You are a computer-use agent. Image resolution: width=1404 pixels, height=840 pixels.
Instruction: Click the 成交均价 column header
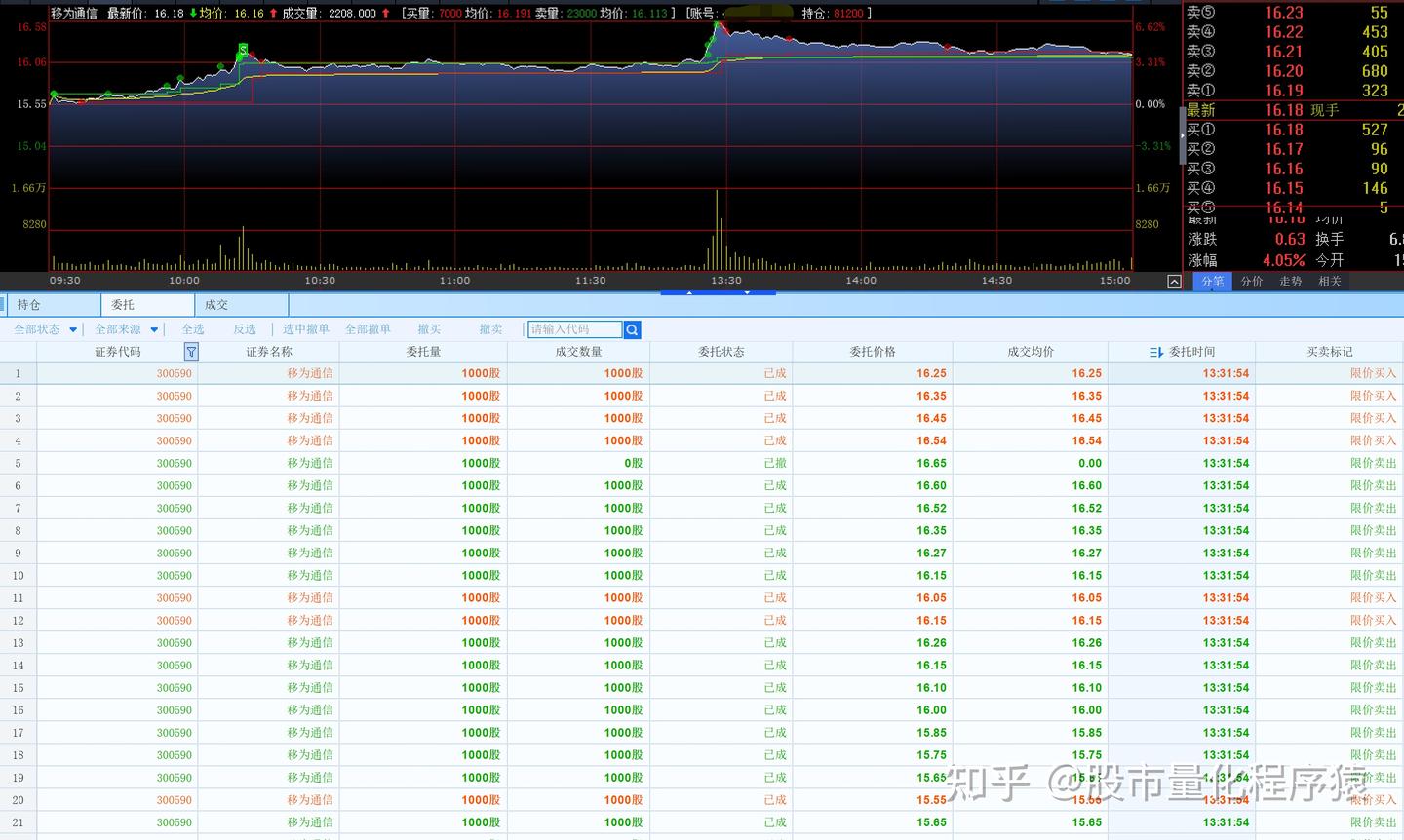click(1031, 352)
